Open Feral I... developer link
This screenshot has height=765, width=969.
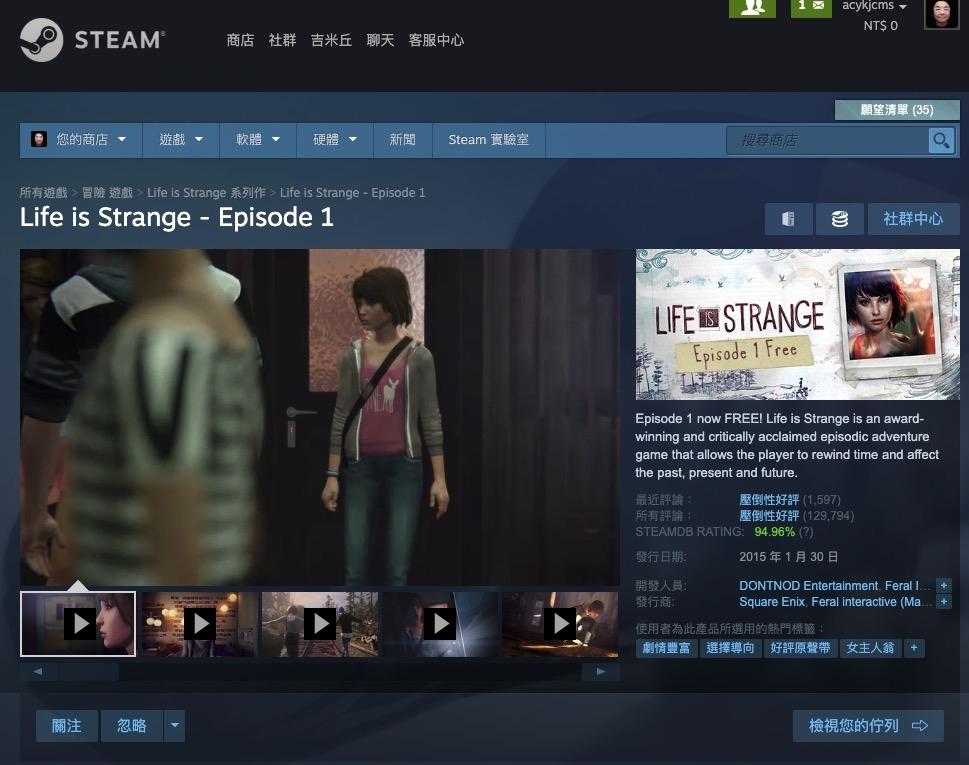[908, 585]
